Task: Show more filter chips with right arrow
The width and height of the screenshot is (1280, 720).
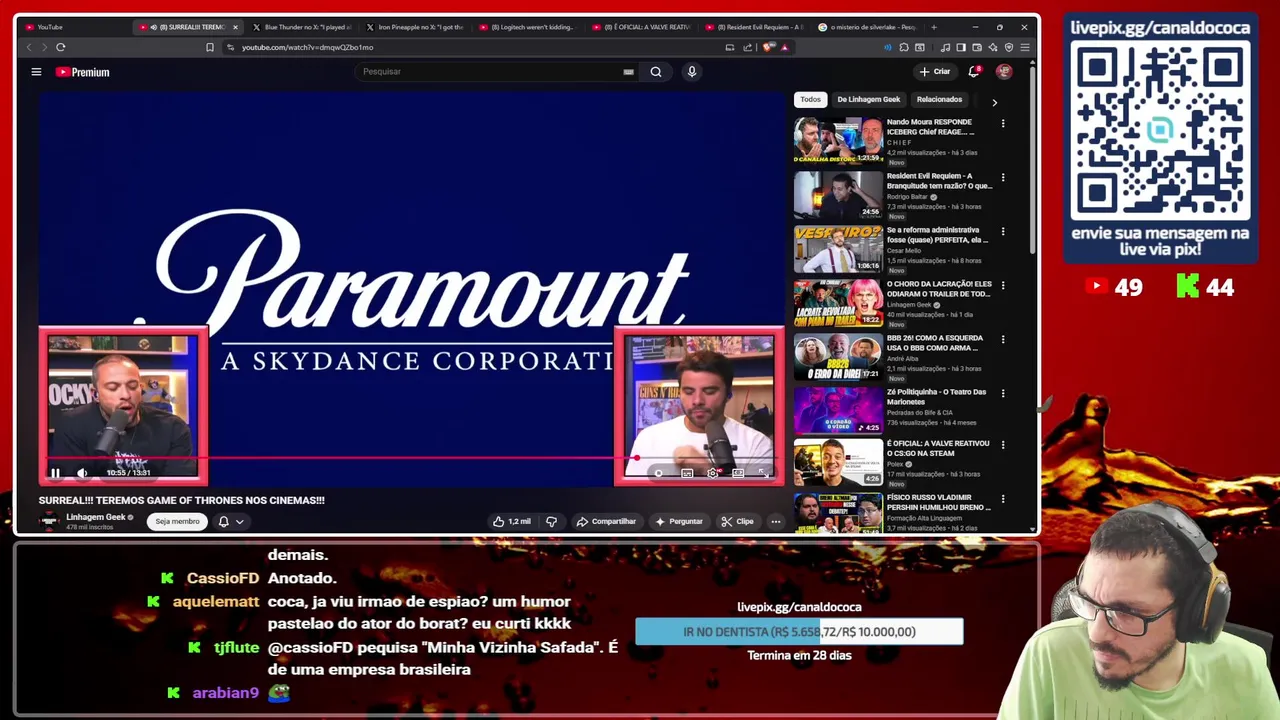Action: [x=994, y=102]
